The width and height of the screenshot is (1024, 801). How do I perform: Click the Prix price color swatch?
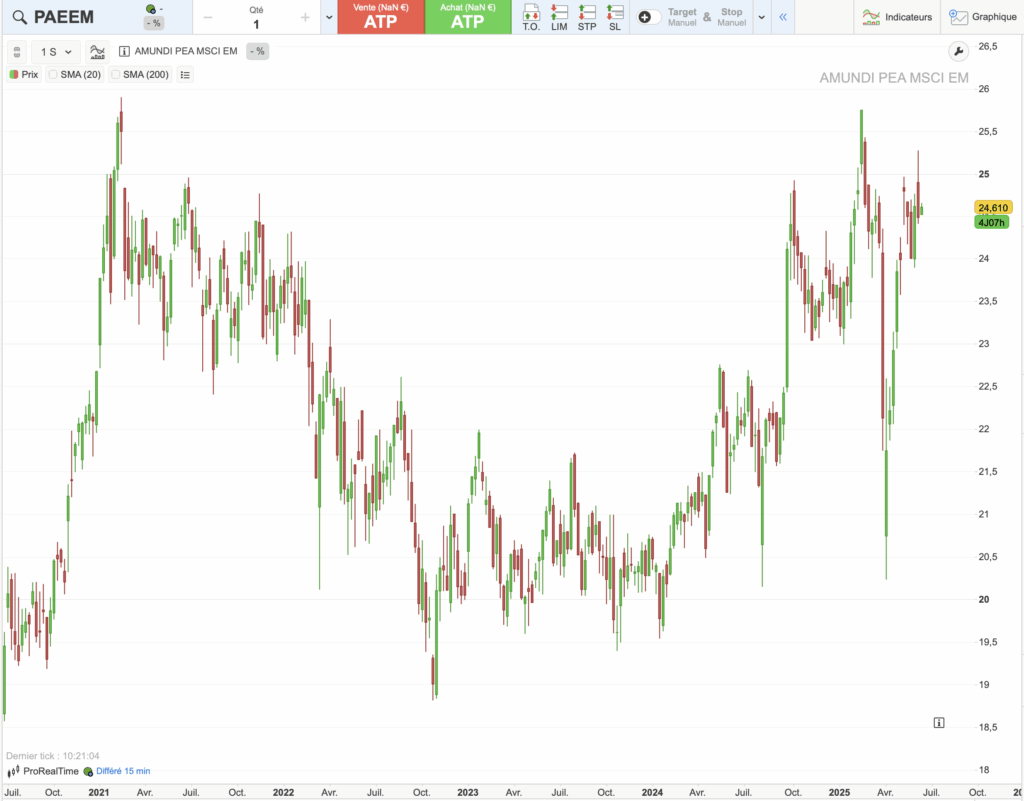click(x=14, y=74)
